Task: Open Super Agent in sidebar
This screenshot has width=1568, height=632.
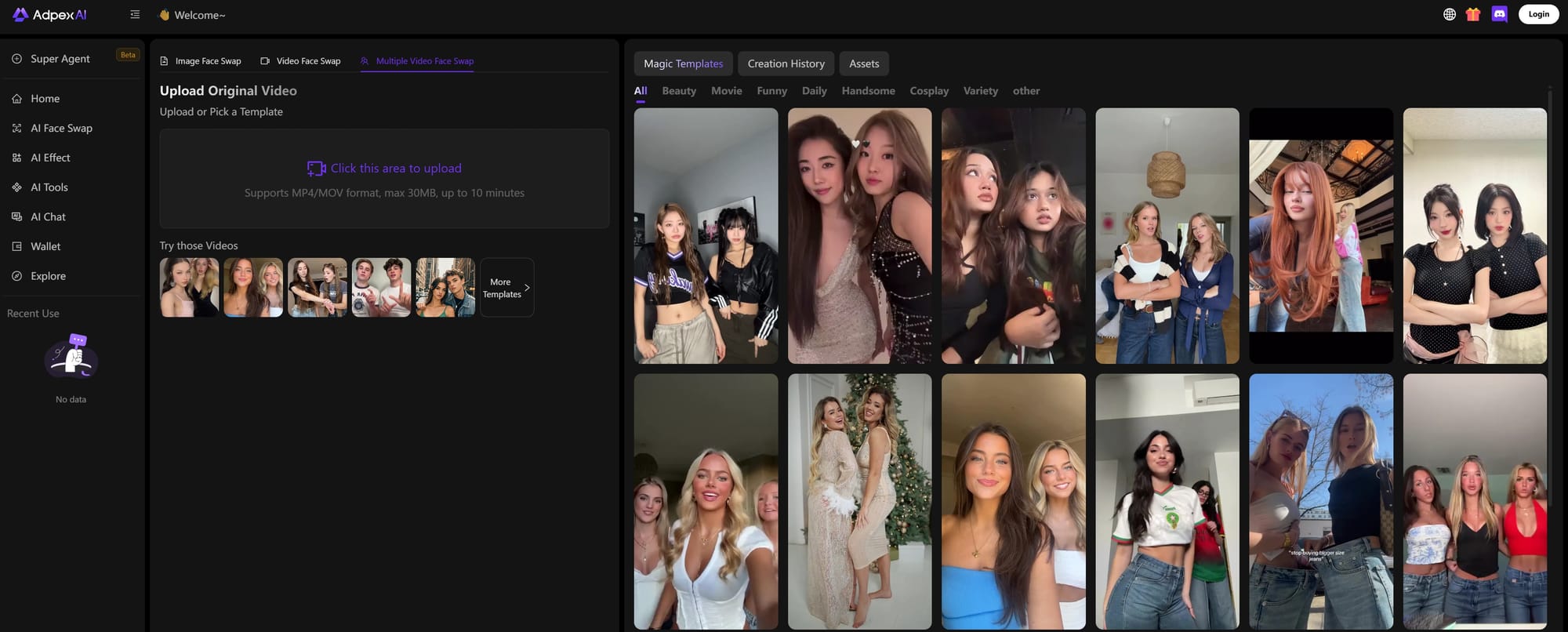Action: 60,59
